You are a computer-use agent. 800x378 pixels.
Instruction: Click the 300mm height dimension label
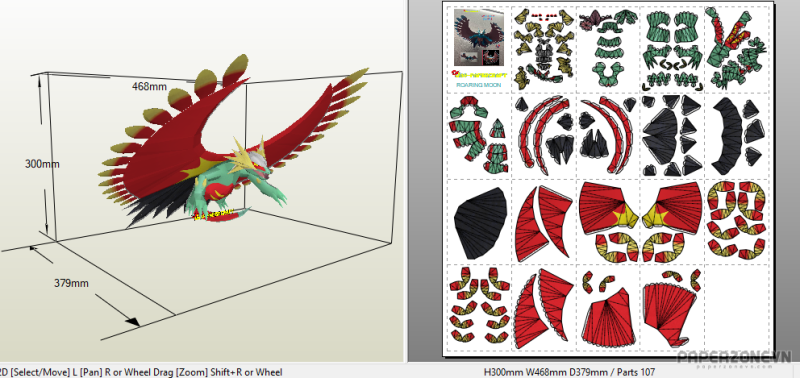(x=42, y=164)
